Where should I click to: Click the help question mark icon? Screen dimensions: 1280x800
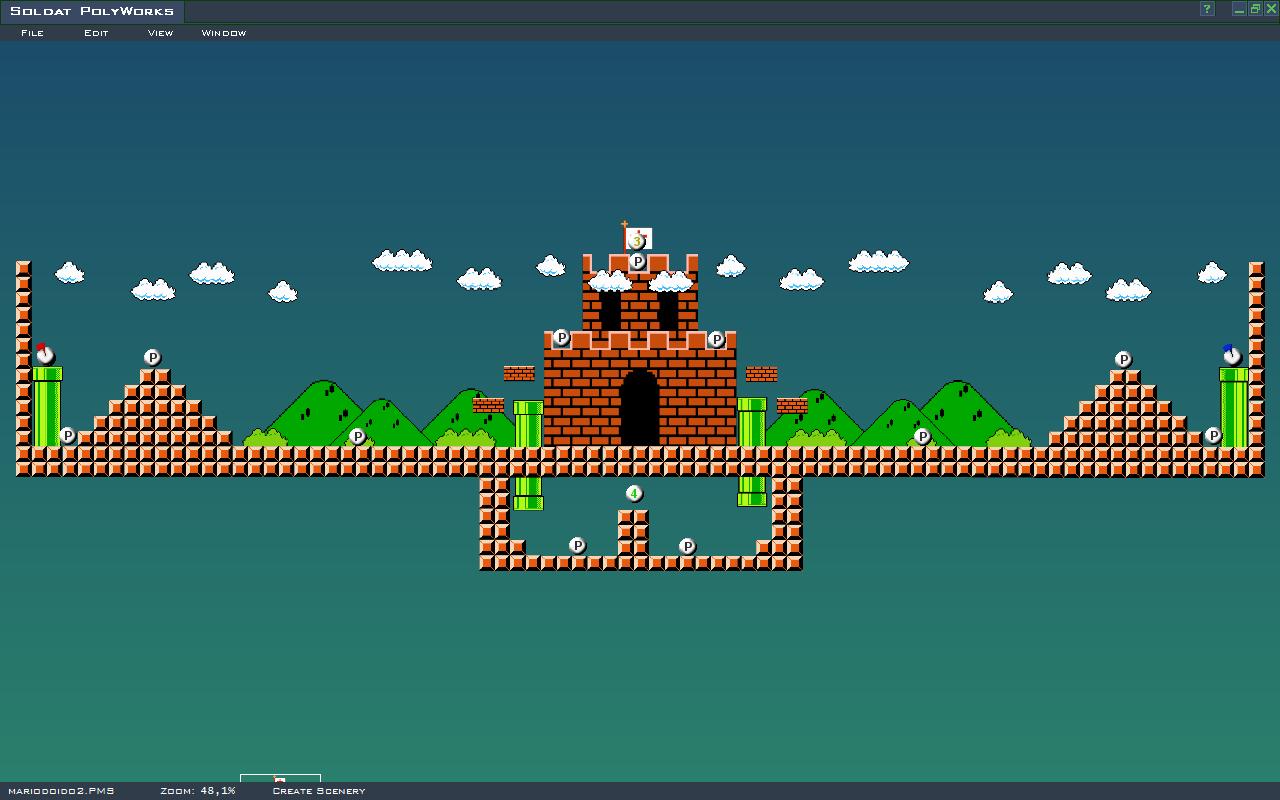pyautogui.click(x=1207, y=10)
